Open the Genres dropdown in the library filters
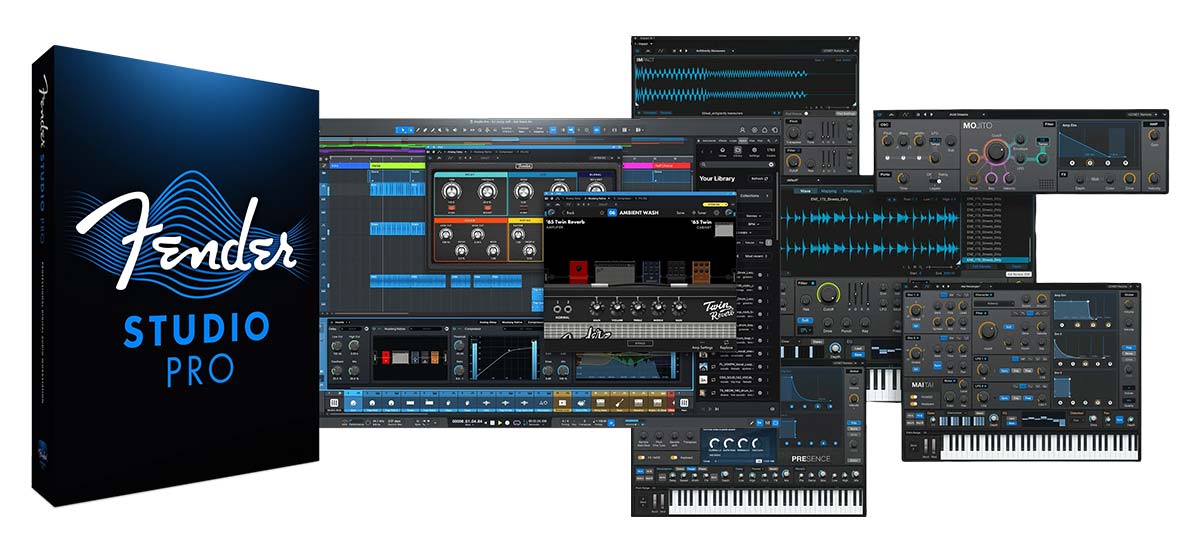This screenshot has width=1200, height=555. [753, 215]
